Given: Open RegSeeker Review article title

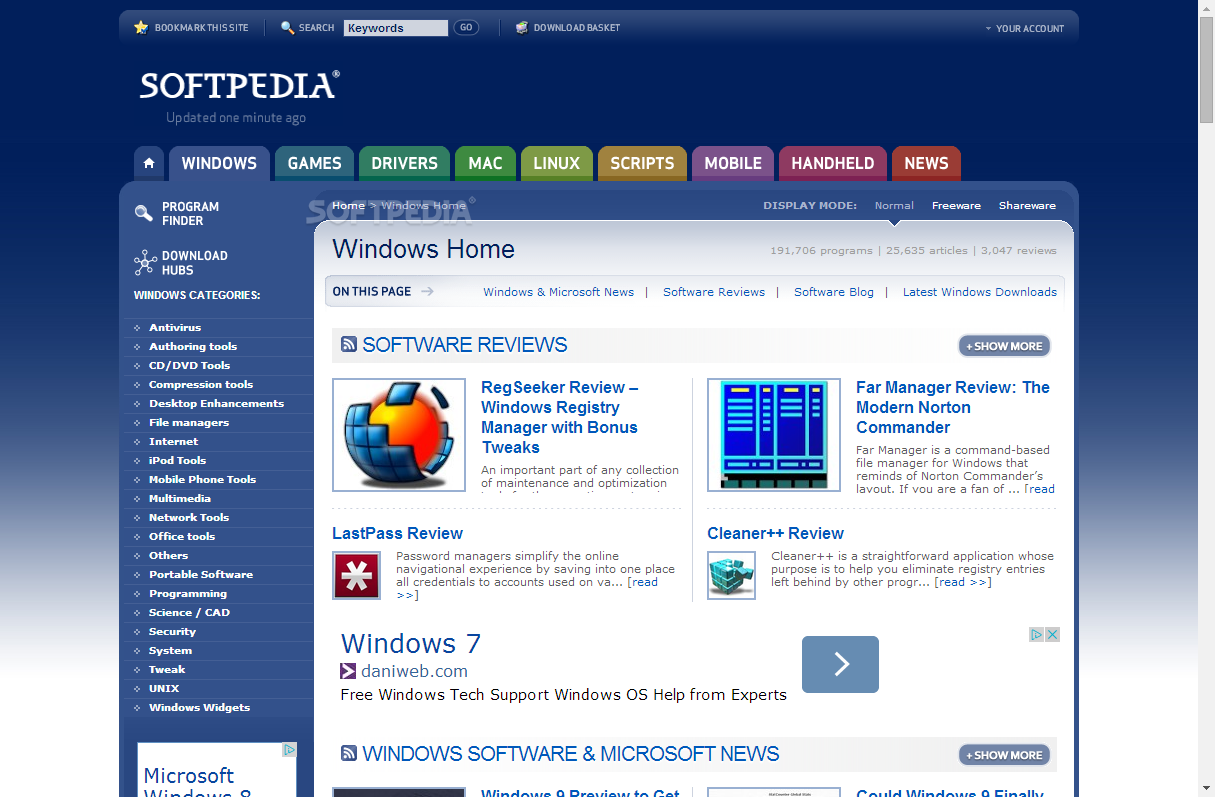Looking at the screenshot, I should [559, 417].
